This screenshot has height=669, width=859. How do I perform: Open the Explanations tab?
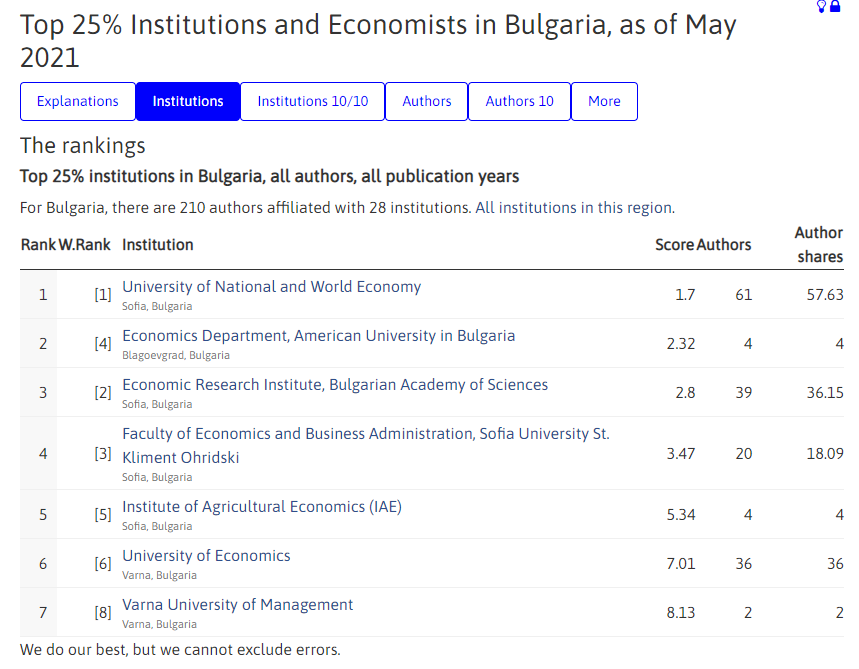click(78, 101)
